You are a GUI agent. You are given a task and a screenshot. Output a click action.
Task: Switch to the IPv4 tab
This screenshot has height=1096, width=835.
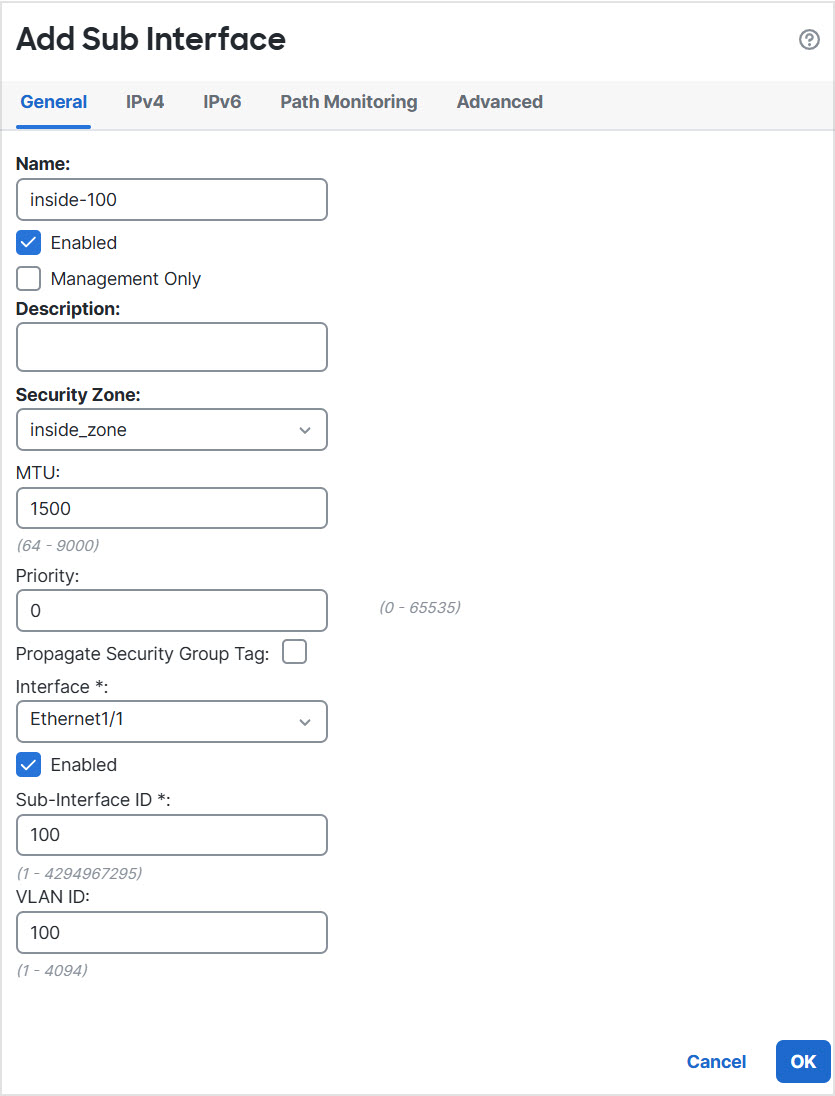[144, 101]
